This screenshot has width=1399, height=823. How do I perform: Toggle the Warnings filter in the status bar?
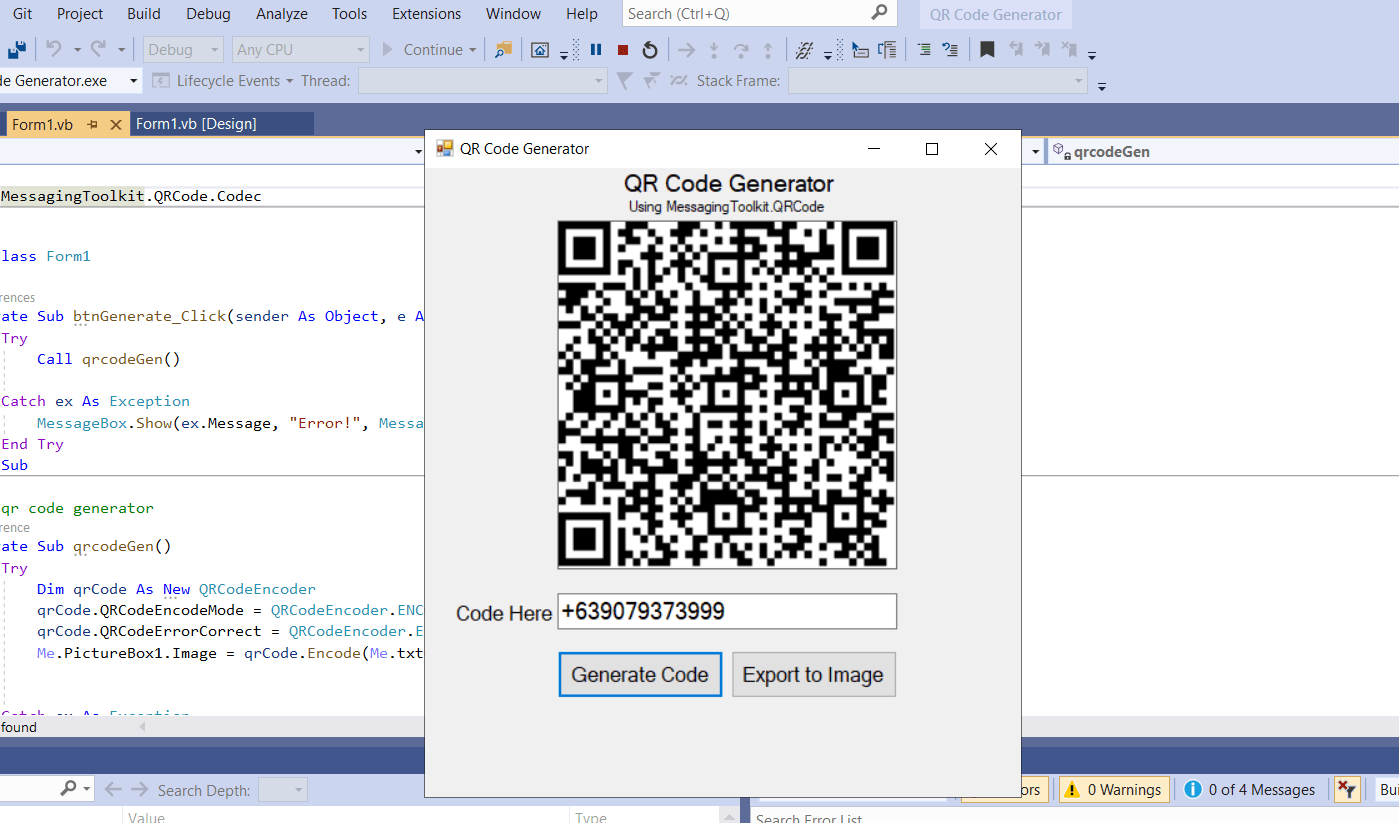click(1114, 789)
